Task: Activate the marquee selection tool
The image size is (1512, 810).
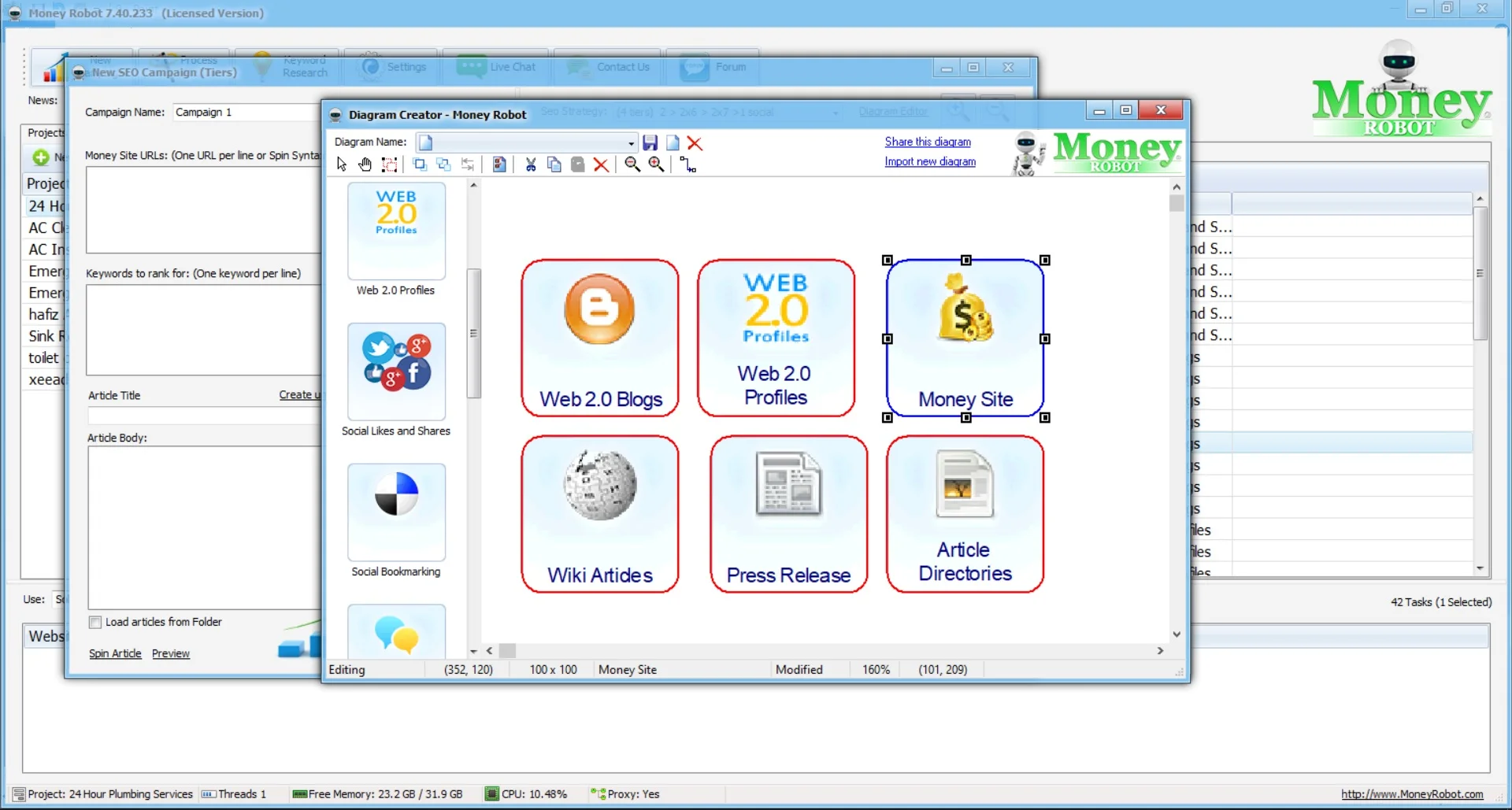Action: pyautogui.click(x=389, y=165)
